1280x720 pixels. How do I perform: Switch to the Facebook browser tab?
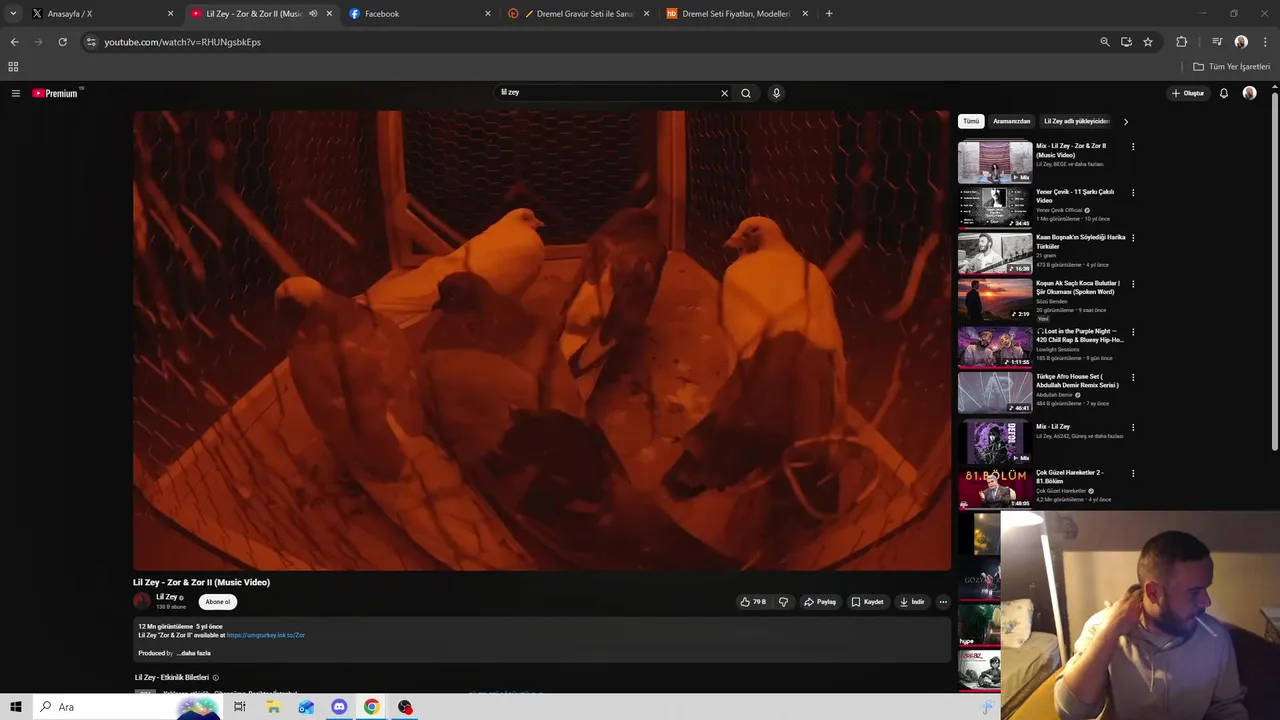(418, 14)
